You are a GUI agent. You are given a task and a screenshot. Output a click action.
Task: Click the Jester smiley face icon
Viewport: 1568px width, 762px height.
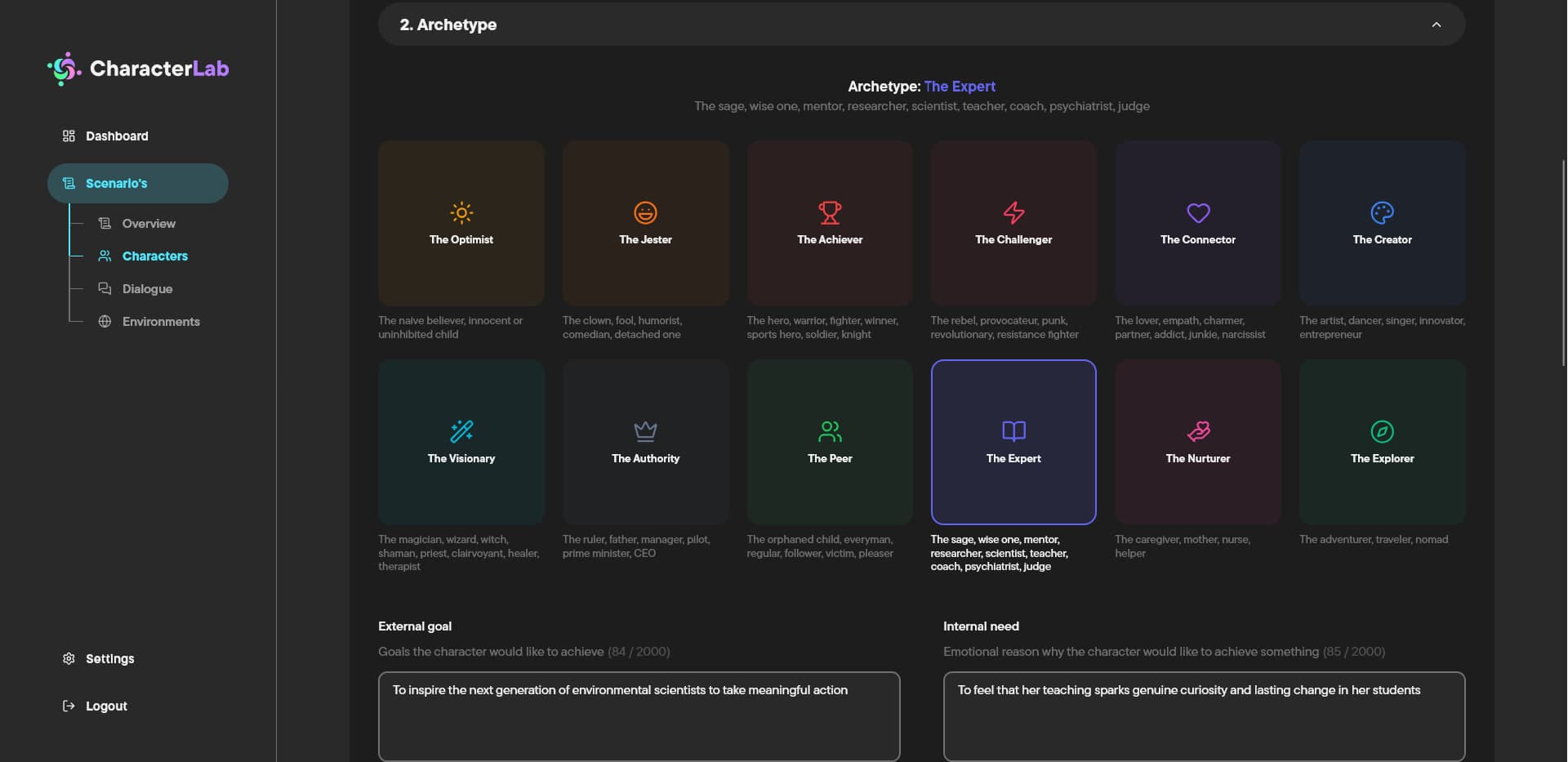tap(645, 212)
